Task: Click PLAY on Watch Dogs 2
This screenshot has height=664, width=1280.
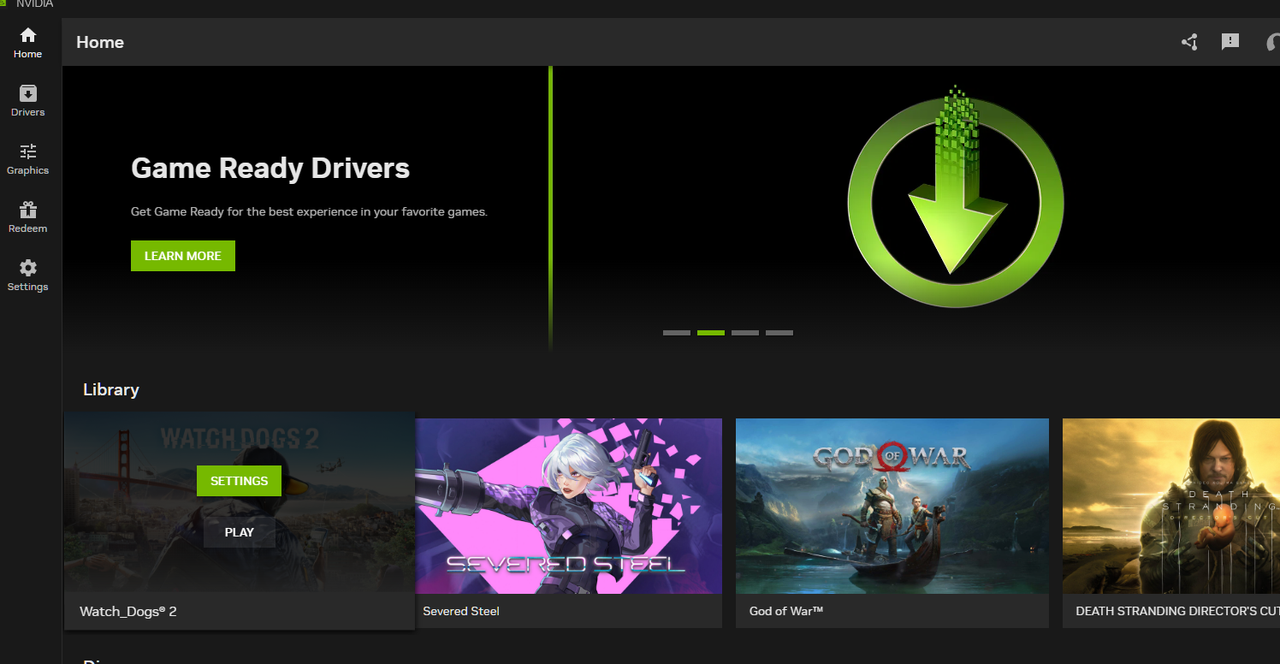Action: [239, 532]
